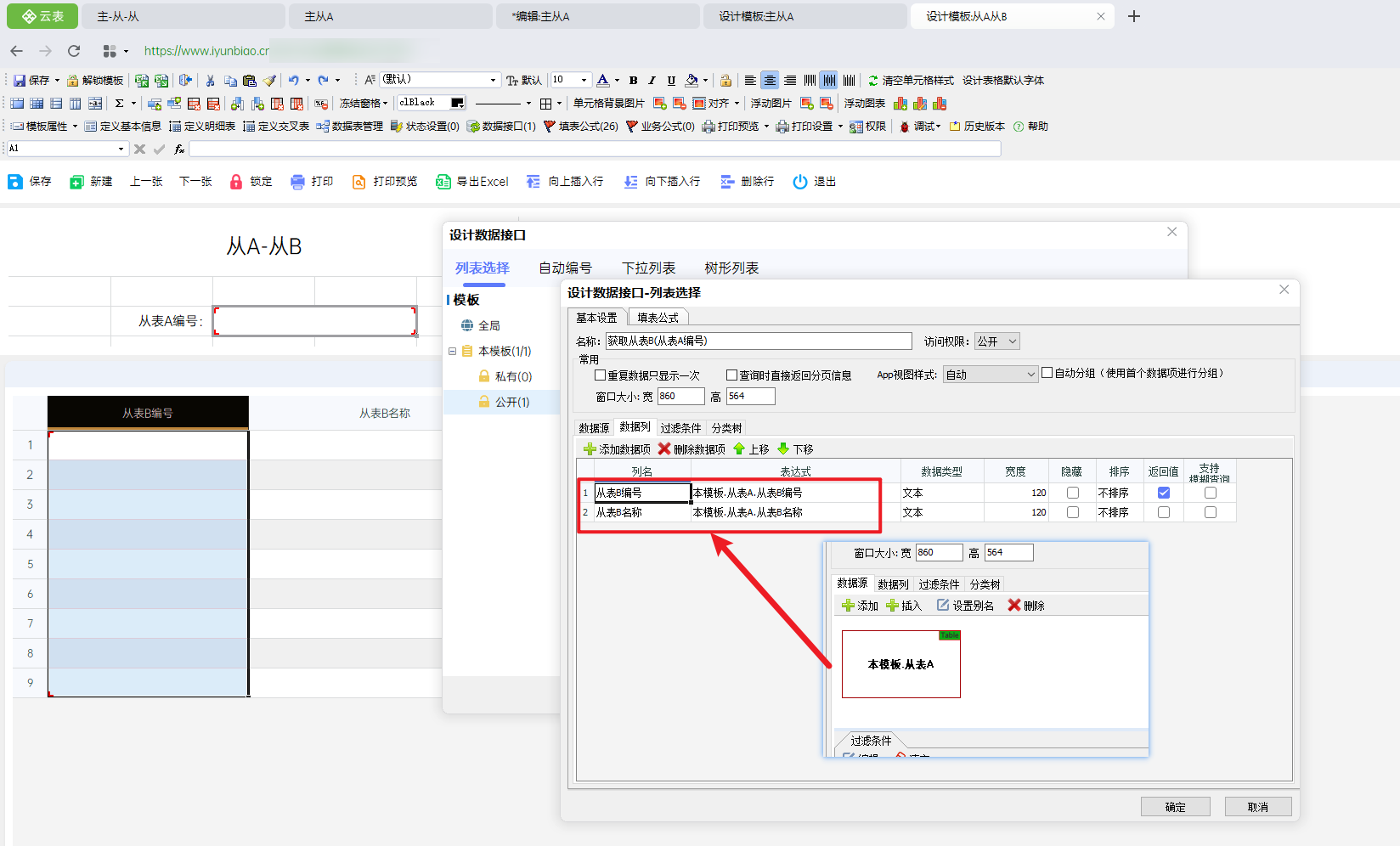This screenshot has height=846, width=1400.
Task: Toggle bold text formatting
Action: (x=633, y=81)
